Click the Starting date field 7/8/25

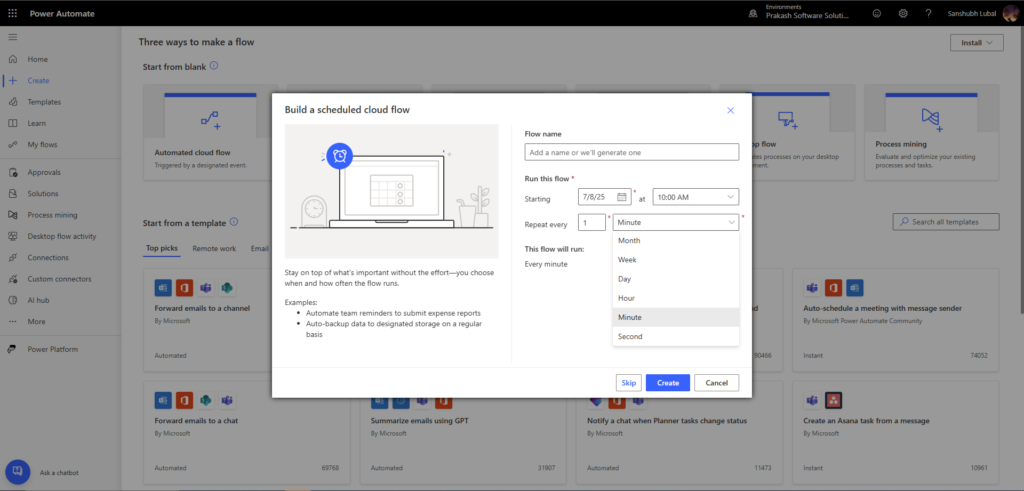pos(605,197)
